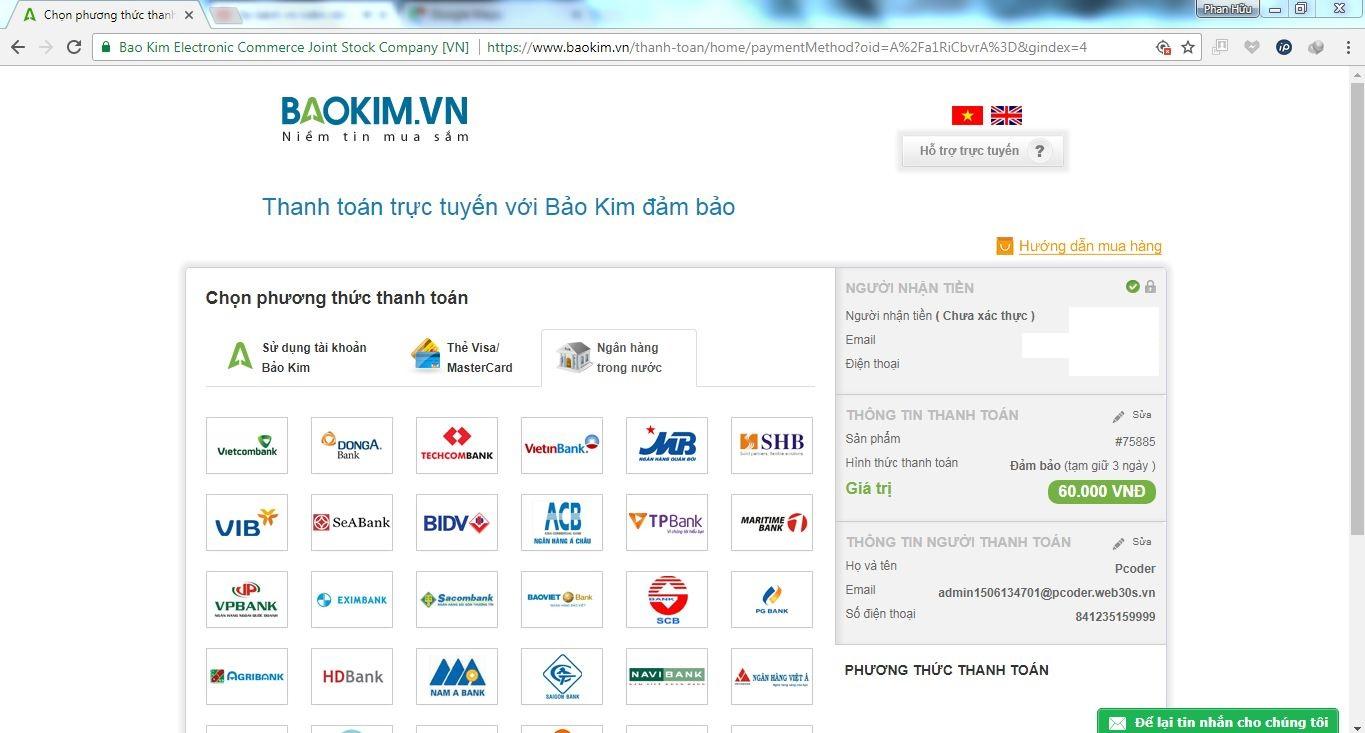Open the Phan Hữu Chrome profile button

[x=1227, y=9]
